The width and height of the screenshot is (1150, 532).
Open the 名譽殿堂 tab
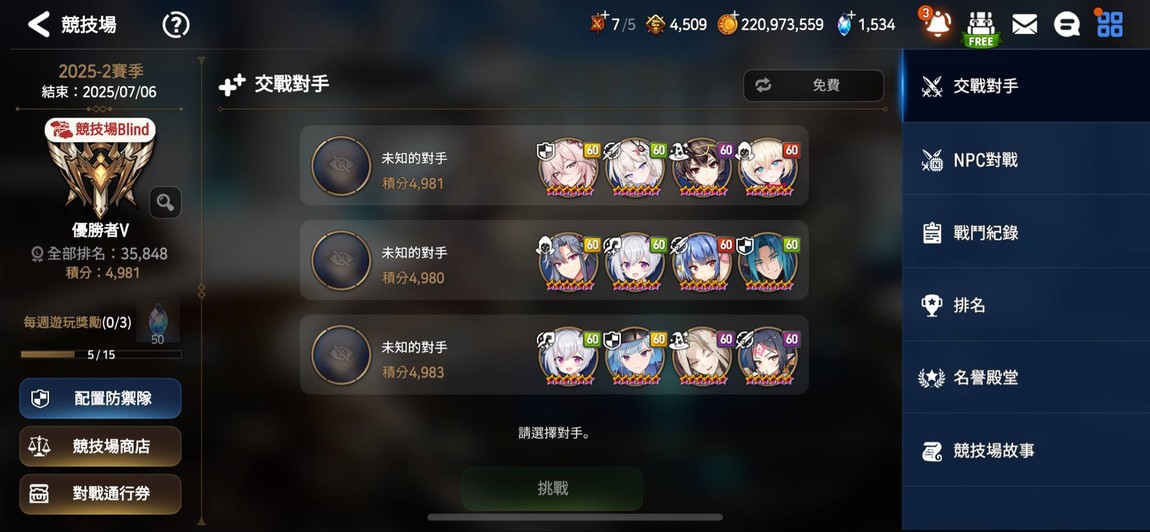[x=1025, y=378]
